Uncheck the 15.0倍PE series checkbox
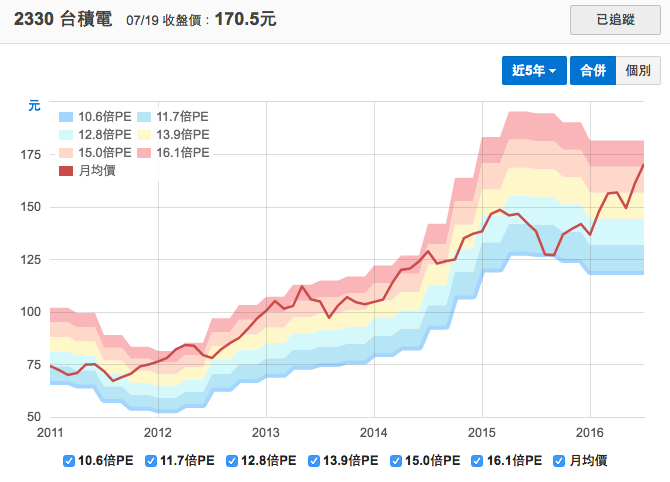 400,461
